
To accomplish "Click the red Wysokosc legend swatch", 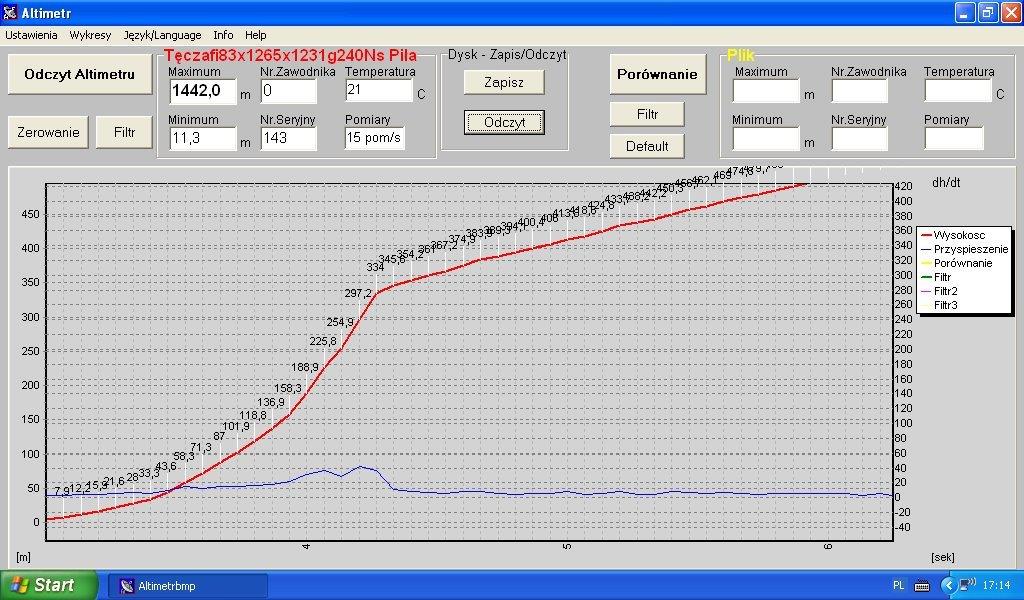I will (x=925, y=235).
